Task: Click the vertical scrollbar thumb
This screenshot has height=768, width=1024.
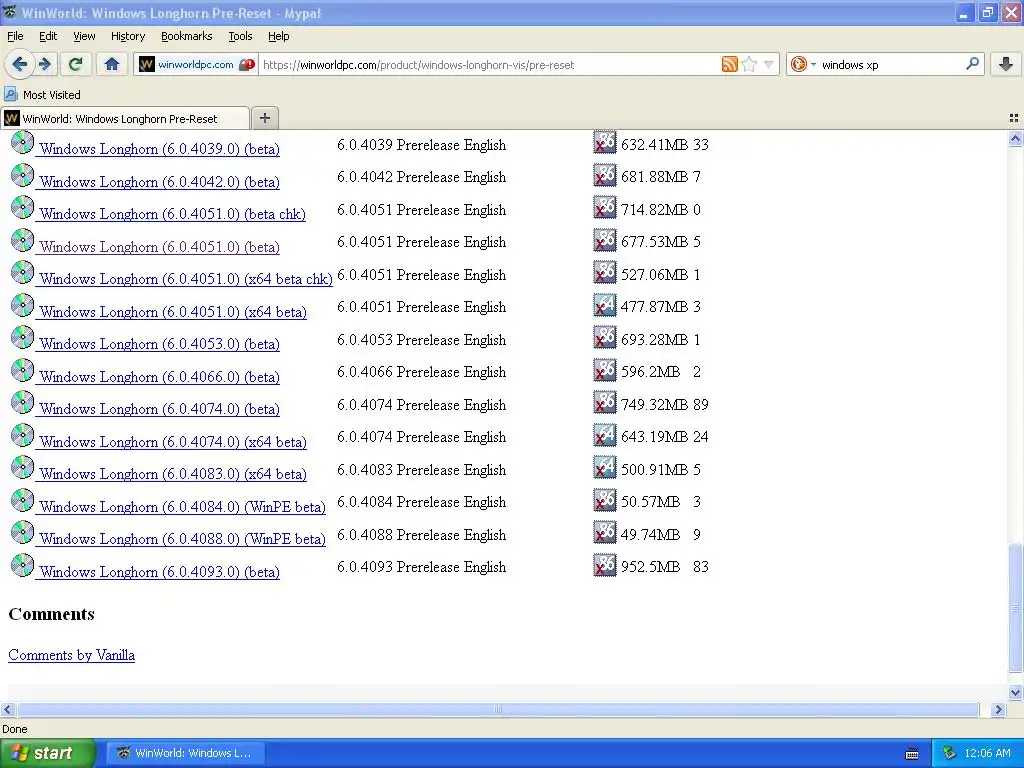Action: point(1015,608)
